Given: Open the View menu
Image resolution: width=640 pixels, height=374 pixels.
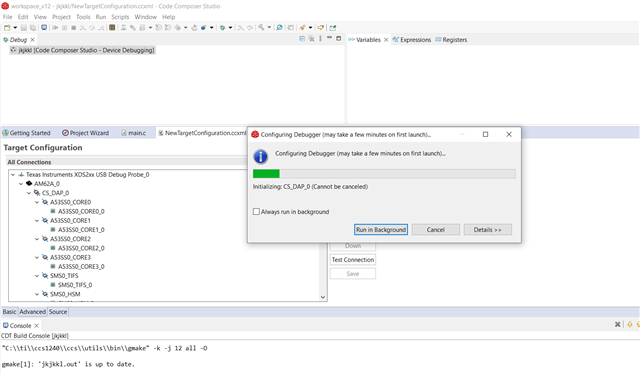Looking at the screenshot, I should (x=40, y=17).
